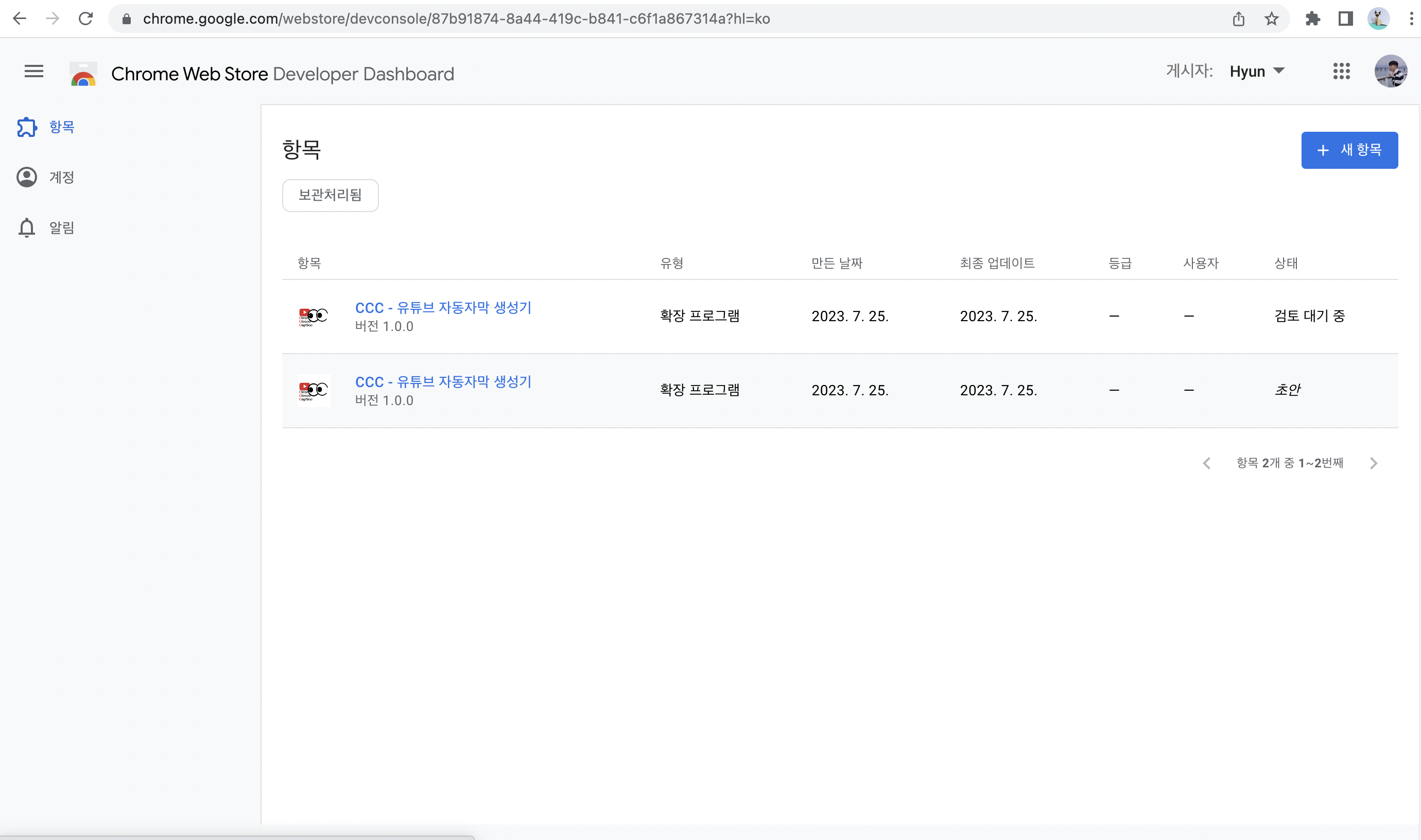Click the thumbnail of the 초안 draft item
This screenshot has height=840, width=1421.
pyautogui.click(x=314, y=390)
